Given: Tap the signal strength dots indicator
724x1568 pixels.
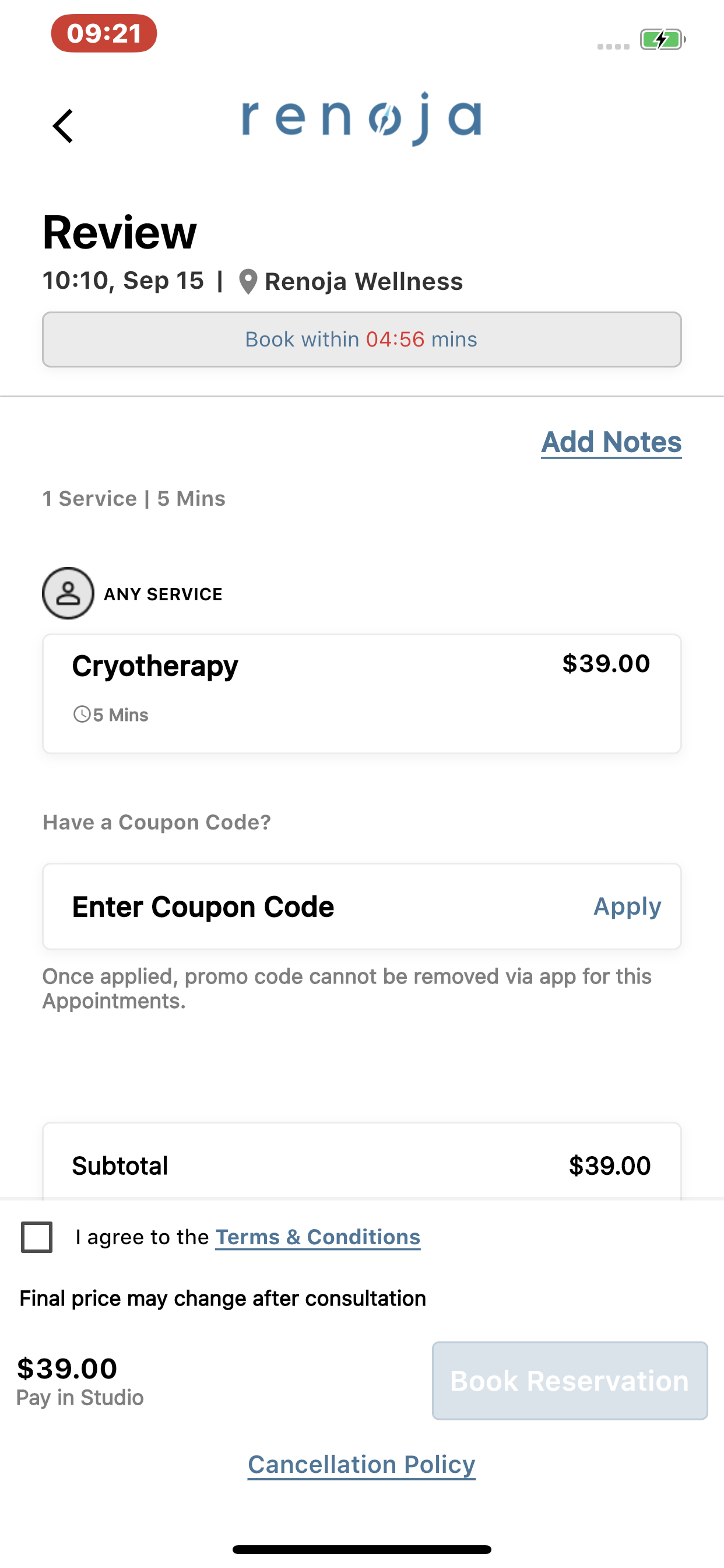Looking at the screenshot, I should point(613,46).
